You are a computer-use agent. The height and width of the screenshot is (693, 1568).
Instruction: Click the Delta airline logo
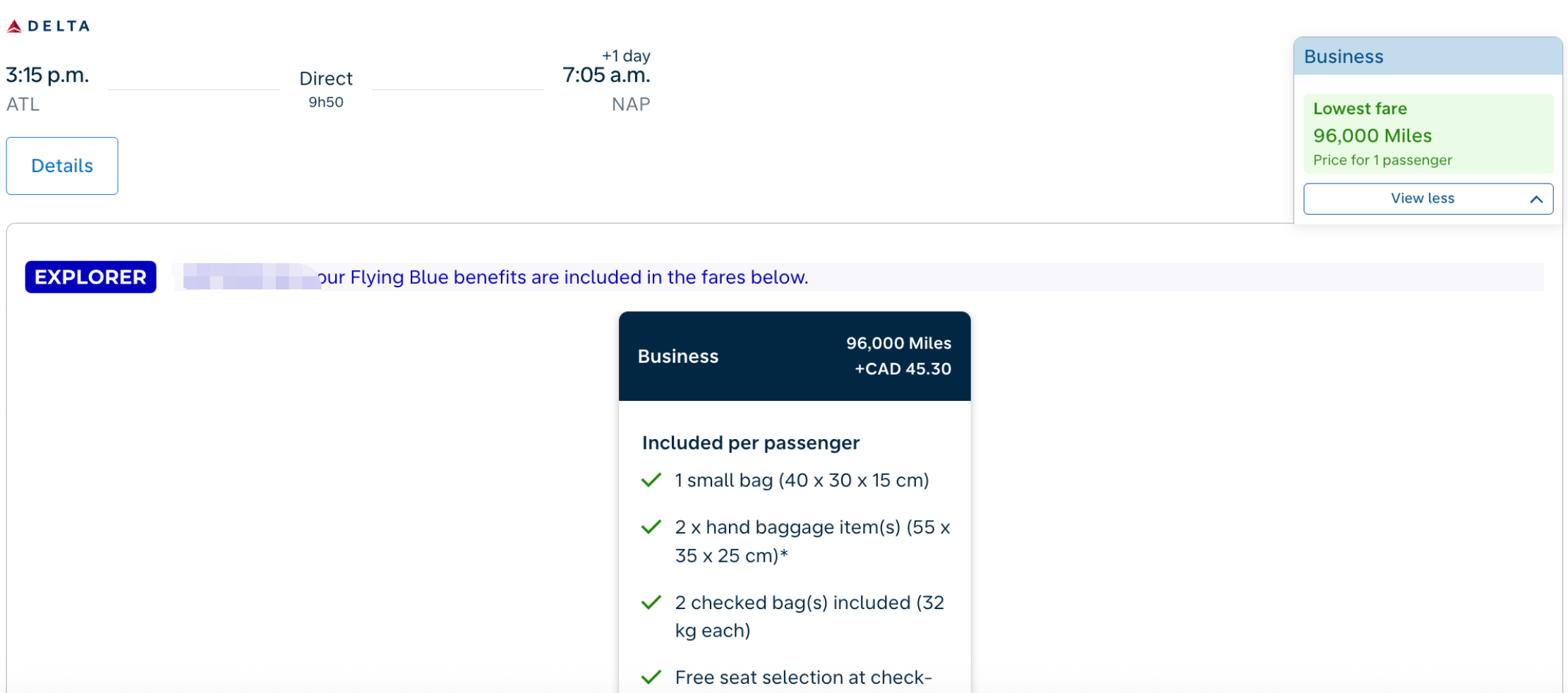point(48,26)
